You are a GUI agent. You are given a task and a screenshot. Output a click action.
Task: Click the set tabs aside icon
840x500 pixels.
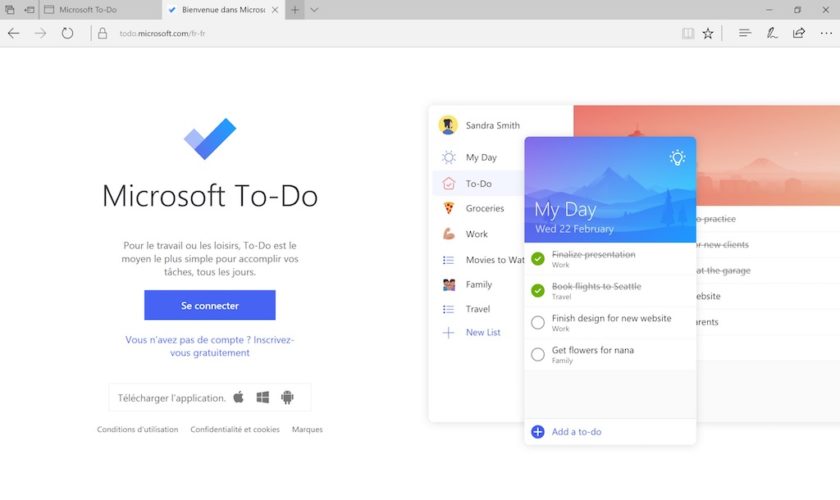pyautogui.click(x=29, y=10)
